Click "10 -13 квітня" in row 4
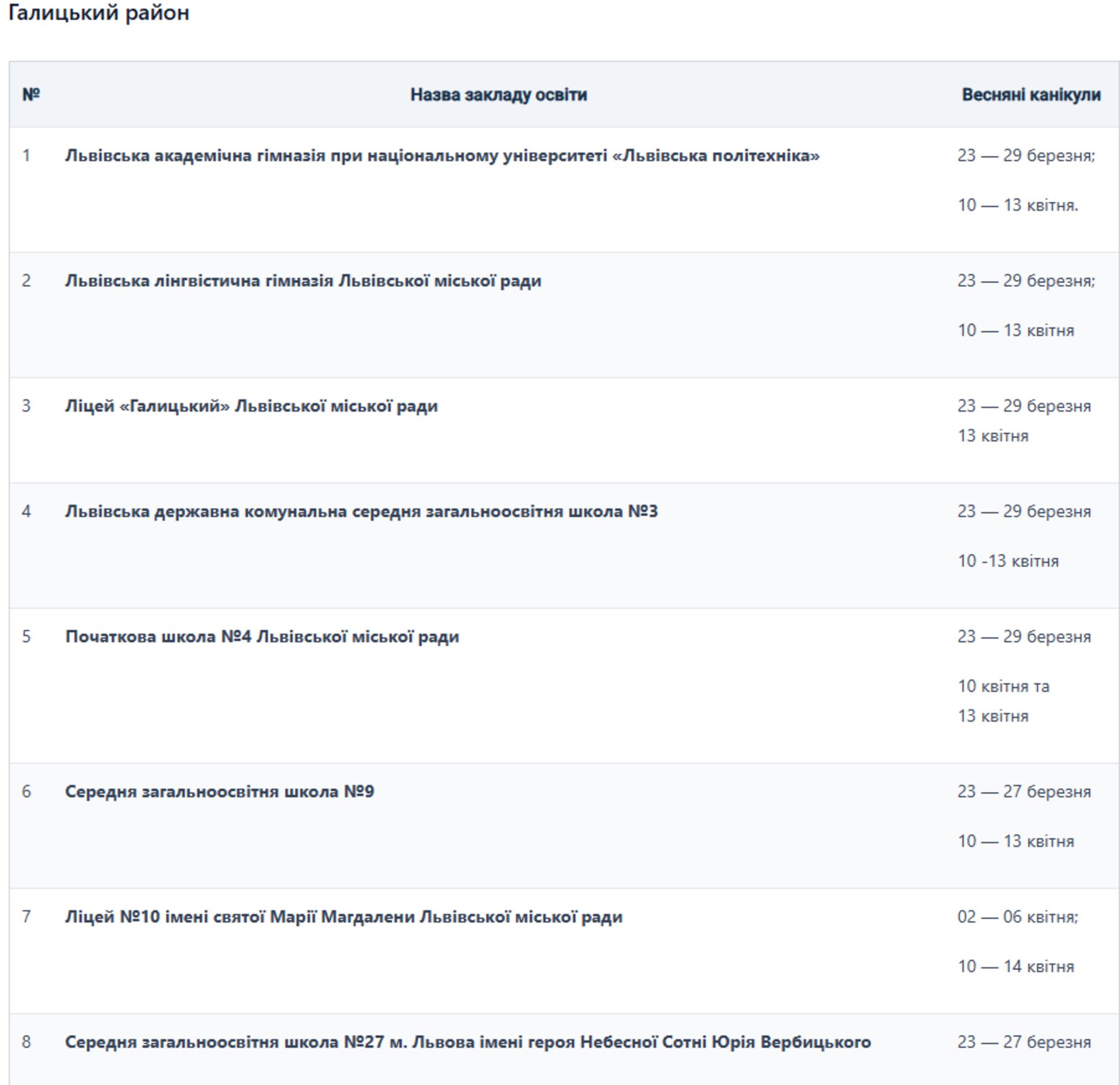The width and height of the screenshot is (1120, 1085). (1007, 561)
